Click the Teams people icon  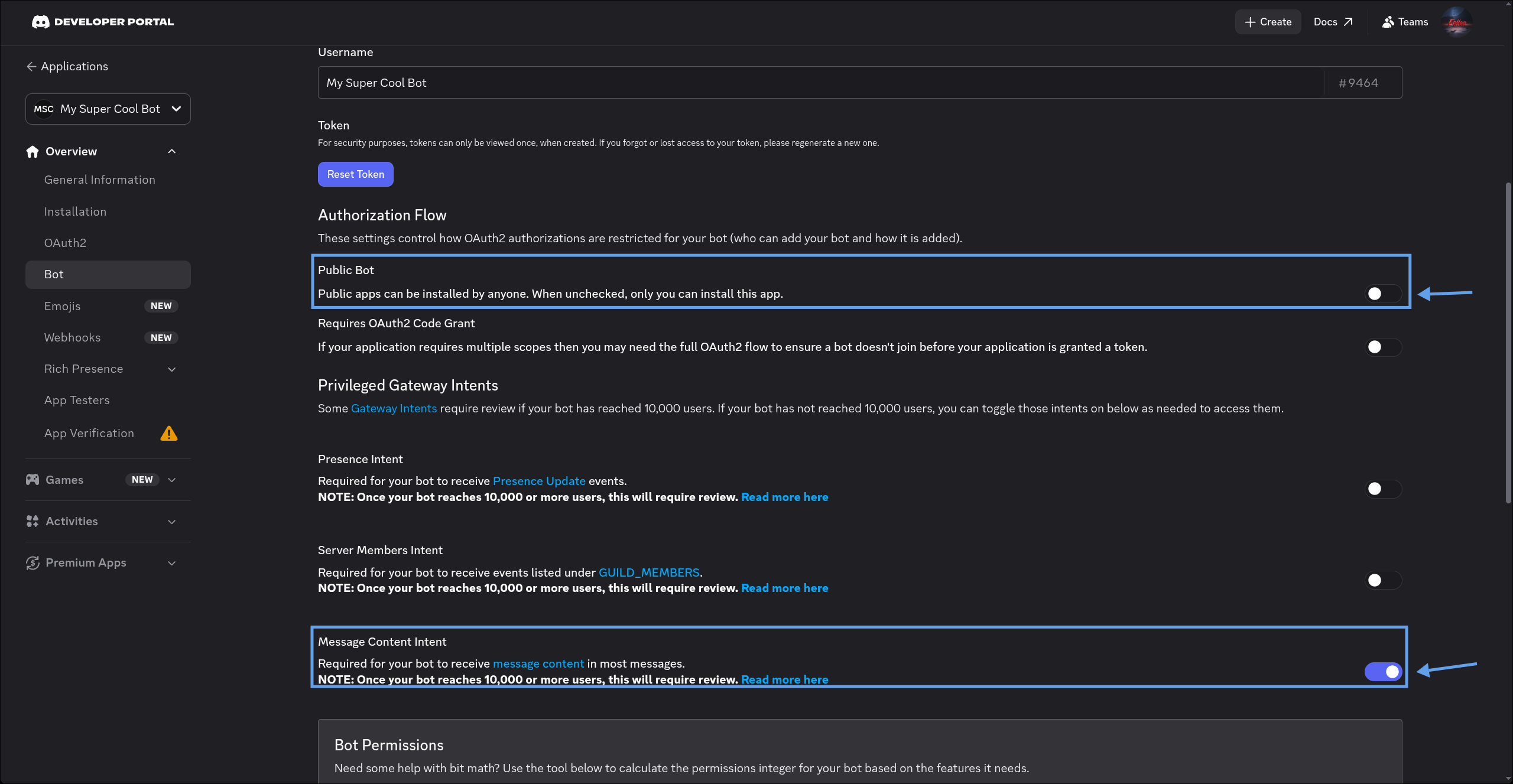[x=1388, y=22]
